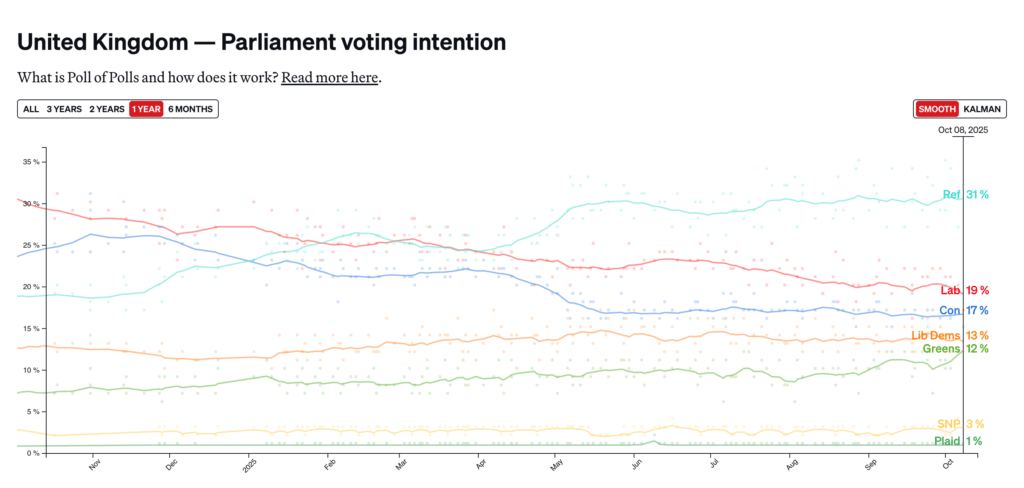Open the 'Read more here' link
1024x488 pixels.
[330, 77]
